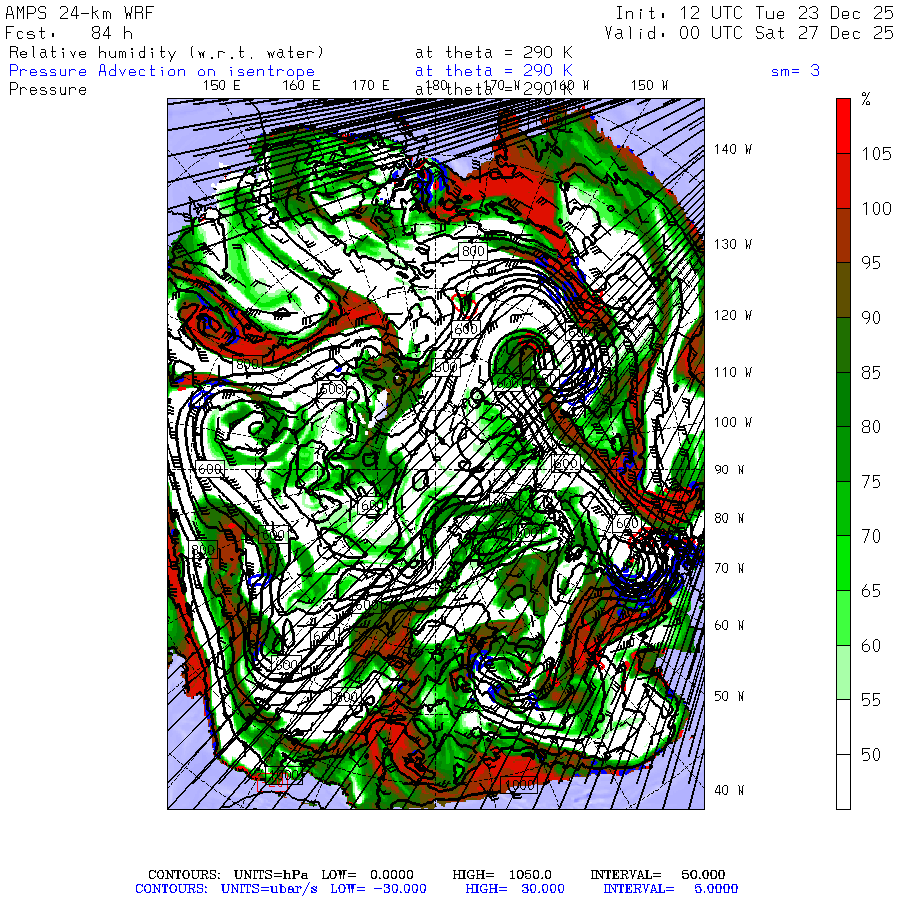Select the light green 55% legend swatch
The height and width of the screenshot is (900, 900).
[x=843, y=672]
